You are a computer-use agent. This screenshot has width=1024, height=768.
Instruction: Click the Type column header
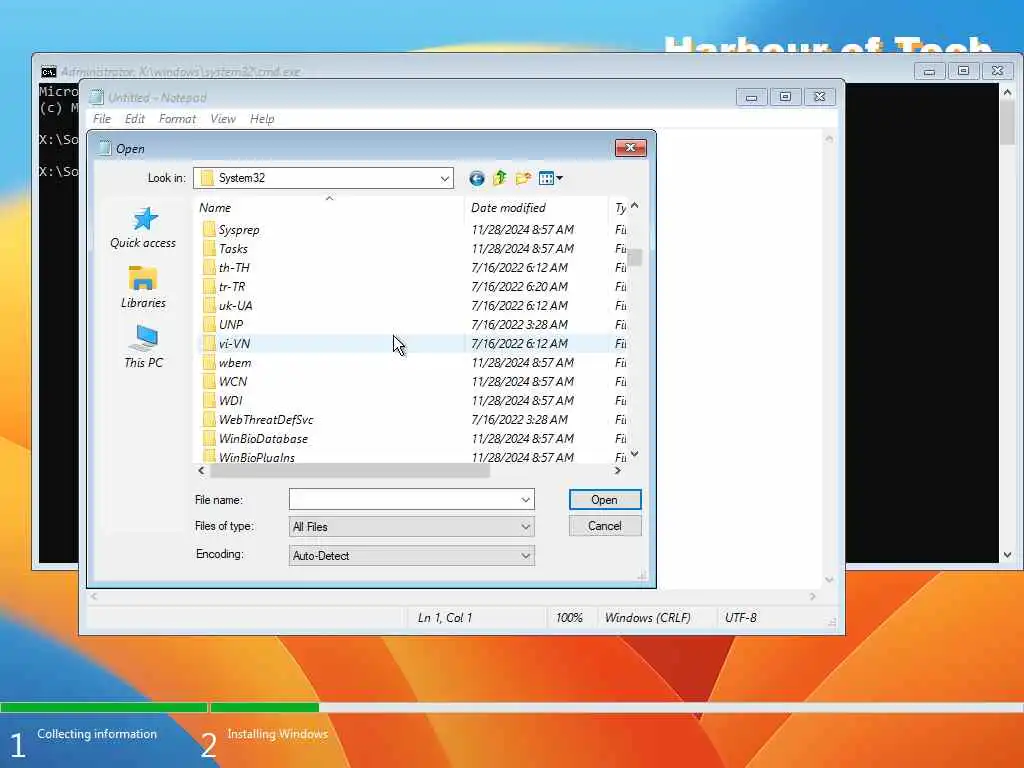(620, 208)
